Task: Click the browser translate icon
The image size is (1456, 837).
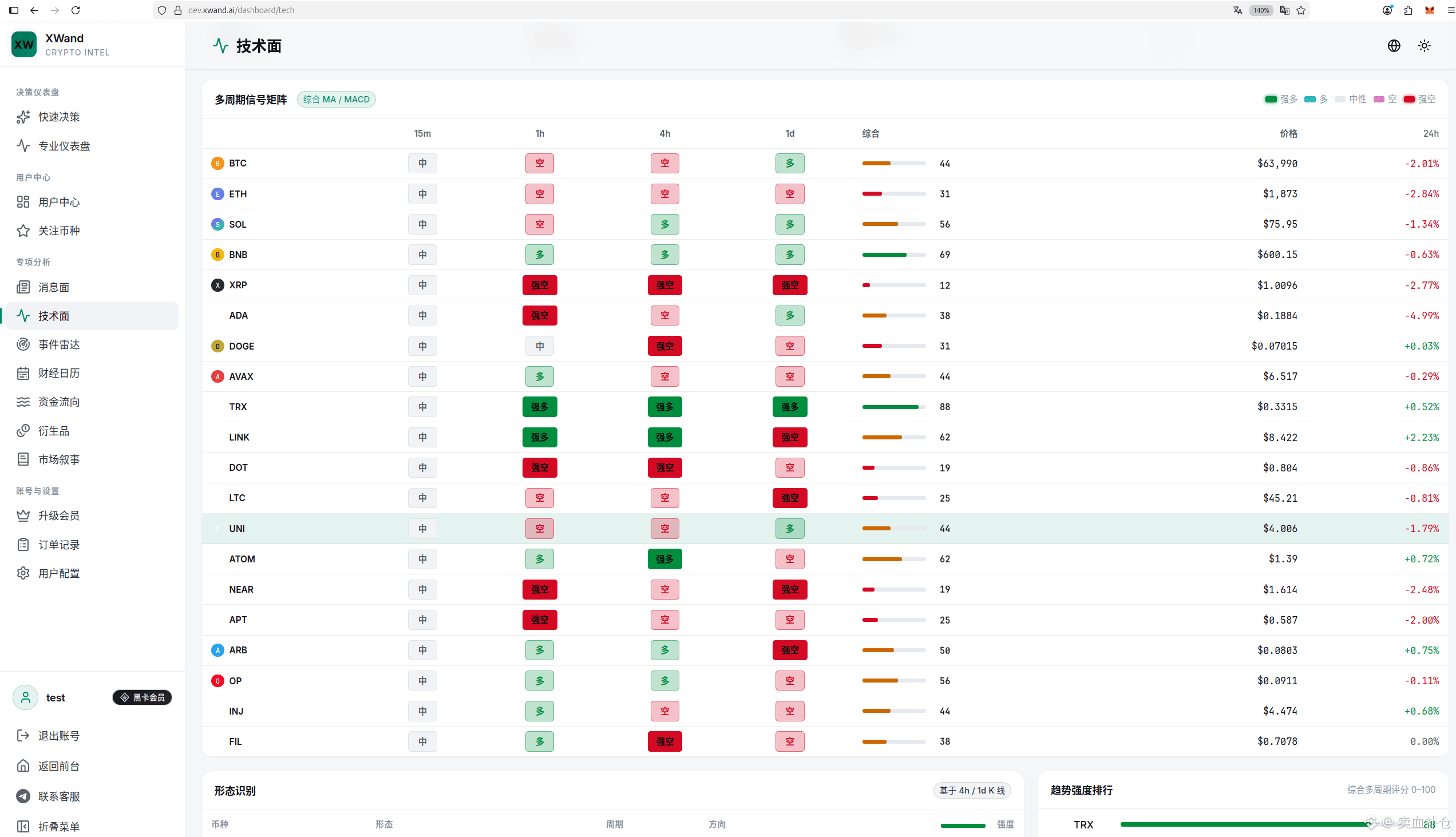Action: point(1237,10)
